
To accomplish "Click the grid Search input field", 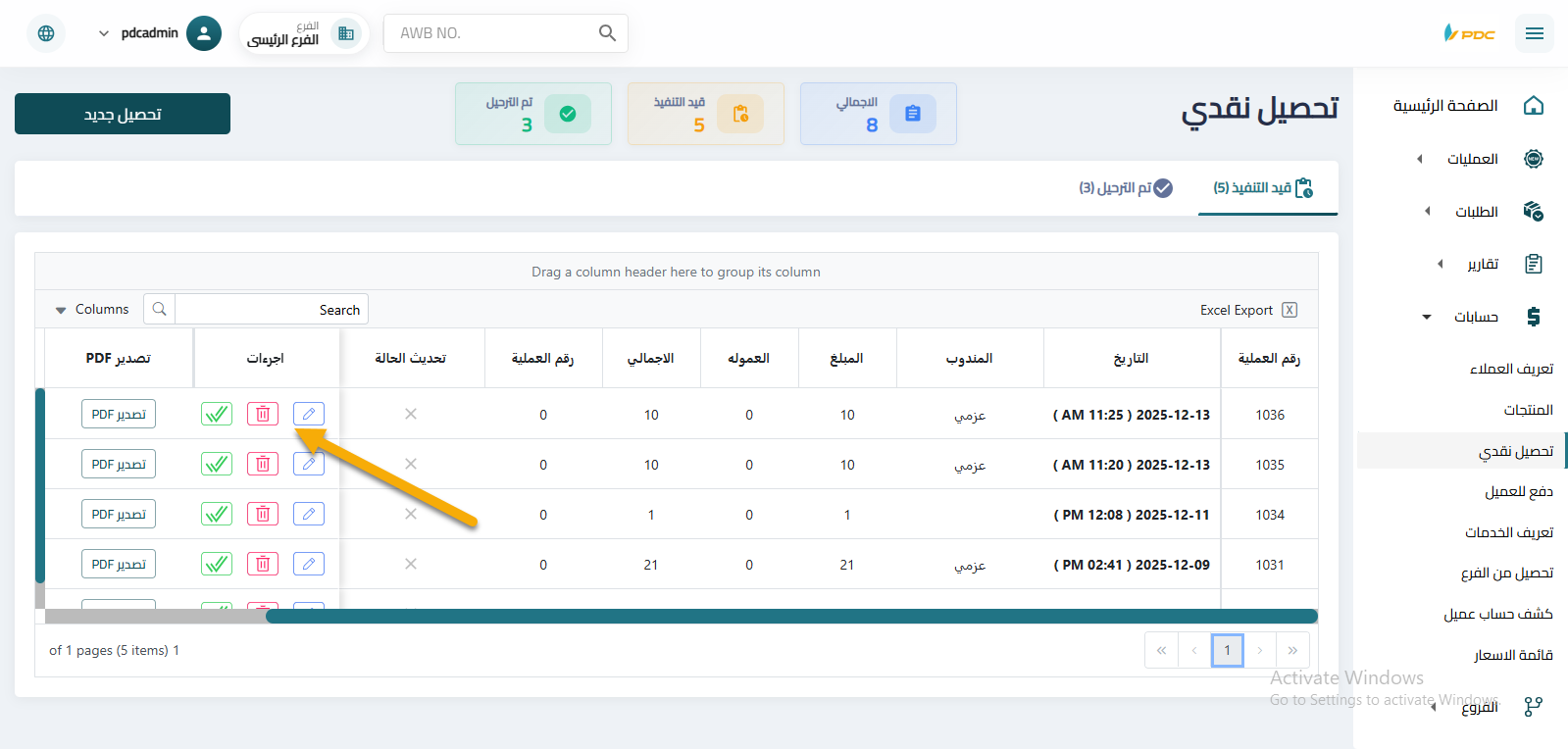I will click(271, 310).
